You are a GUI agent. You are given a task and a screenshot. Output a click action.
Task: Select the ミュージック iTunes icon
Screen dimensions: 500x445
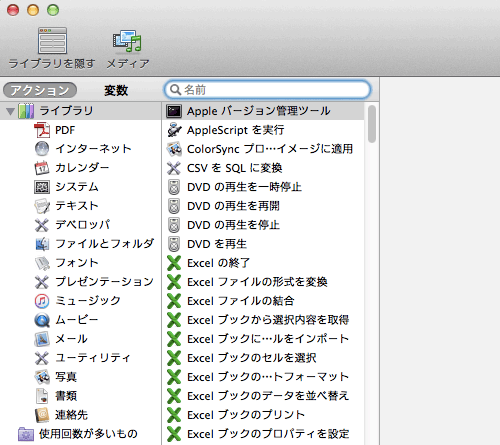click(x=42, y=301)
